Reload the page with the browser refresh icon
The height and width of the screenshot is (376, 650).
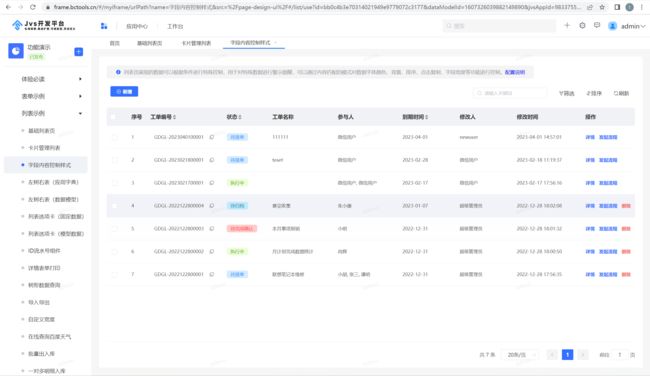pyautogui.click(x=33, y=7)
